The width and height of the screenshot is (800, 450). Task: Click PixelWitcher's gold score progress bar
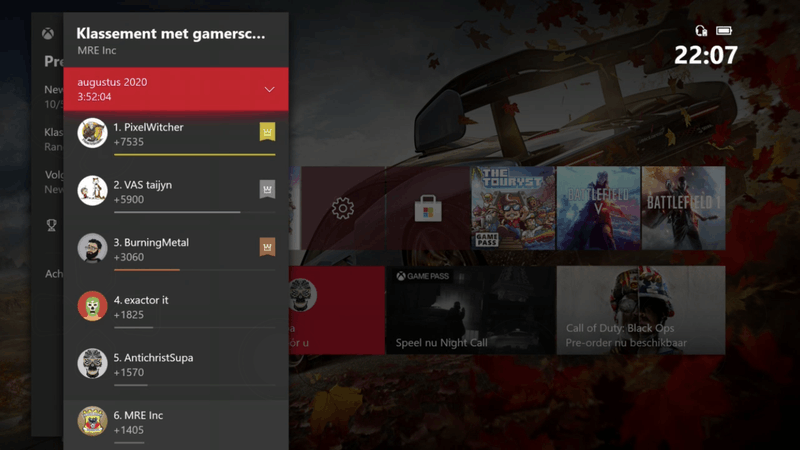[194, 154]
